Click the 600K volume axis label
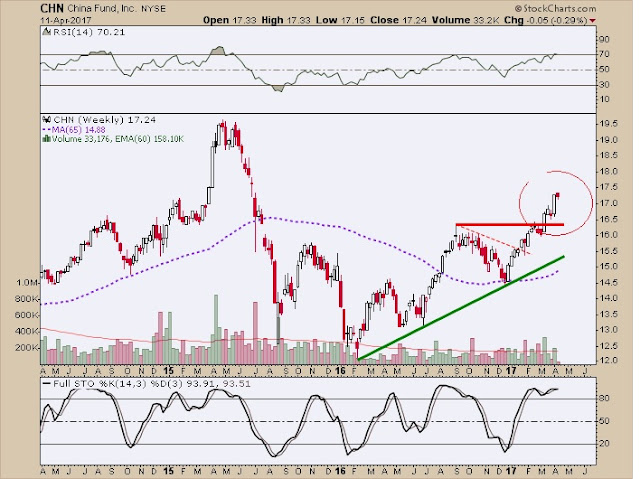Image resolution: width=640 pixels, height=479 pixels. [x=27, y=315]
